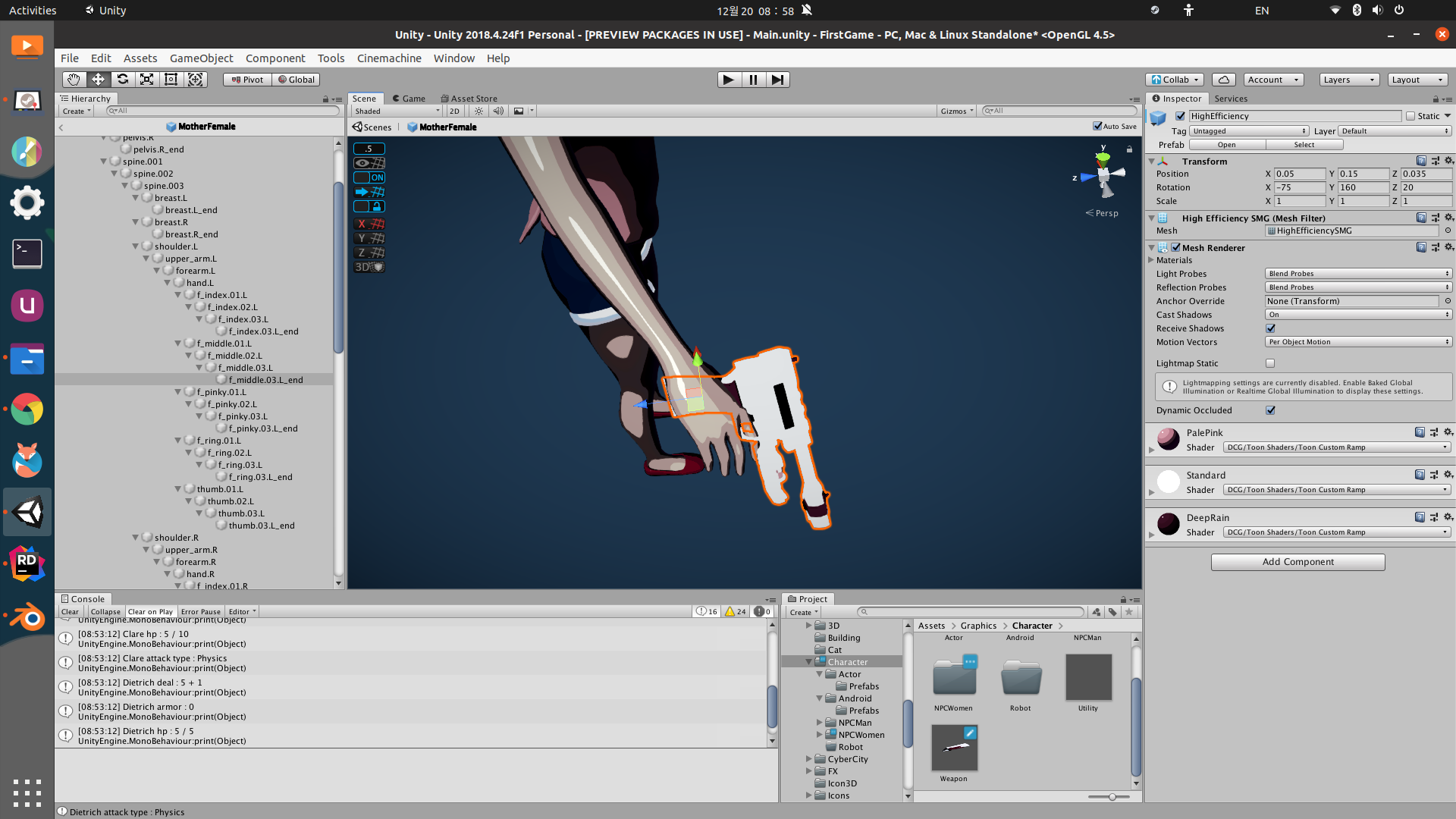Open the Cast Shadows dropdown

[1358, 315]
